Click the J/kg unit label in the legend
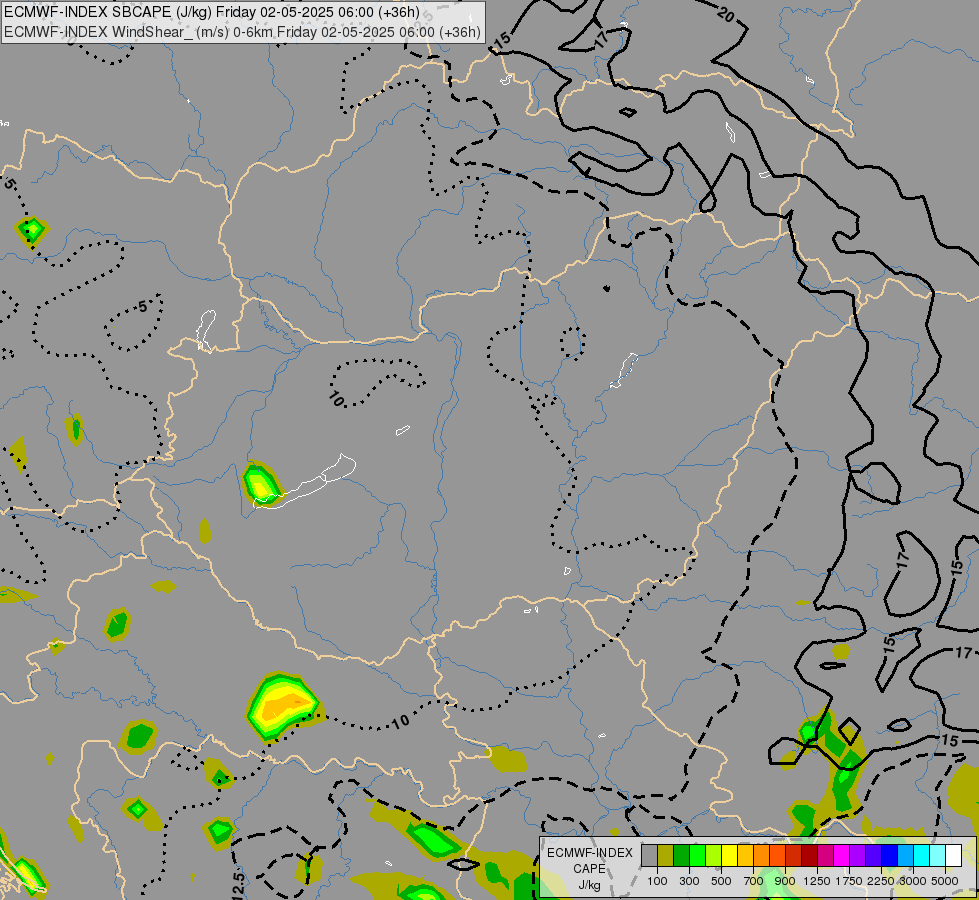Viewport: 979px width, 900px height. 589,886
